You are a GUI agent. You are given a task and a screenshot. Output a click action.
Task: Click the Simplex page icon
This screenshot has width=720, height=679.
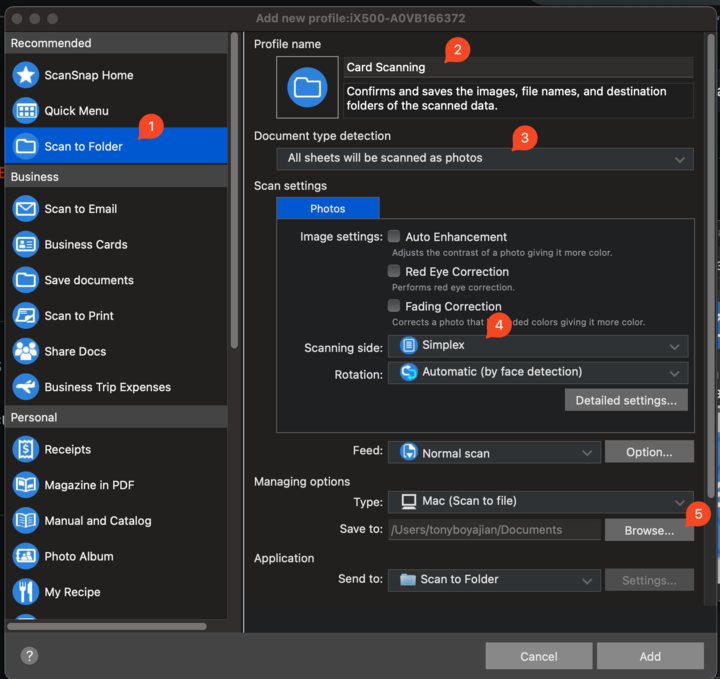[x=408, y=345]
